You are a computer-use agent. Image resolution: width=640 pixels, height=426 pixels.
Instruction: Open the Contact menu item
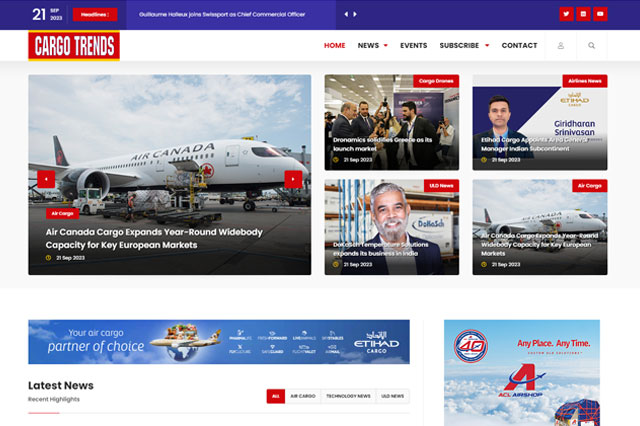click(519, 45)
